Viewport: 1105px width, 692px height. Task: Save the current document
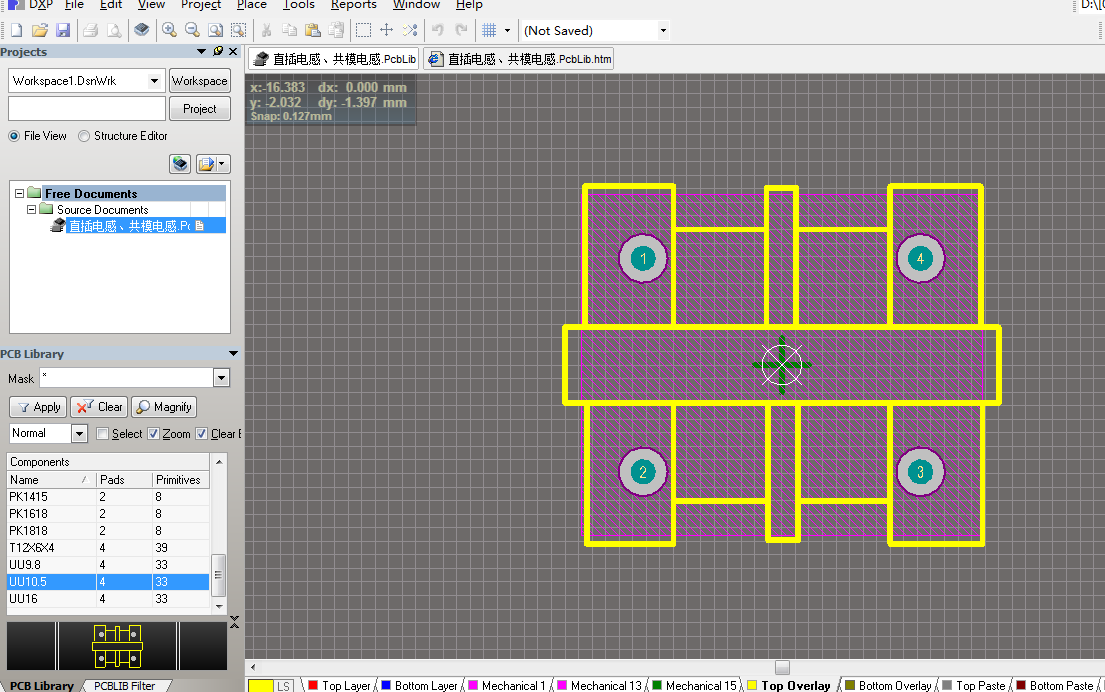[x=63, y=30]
